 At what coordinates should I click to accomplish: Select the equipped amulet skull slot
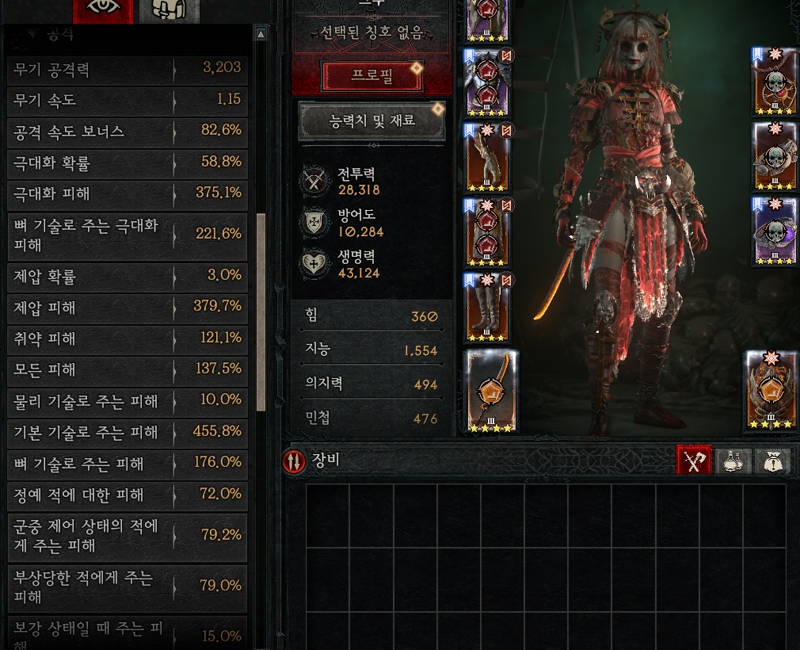click(x=775, y=82)
